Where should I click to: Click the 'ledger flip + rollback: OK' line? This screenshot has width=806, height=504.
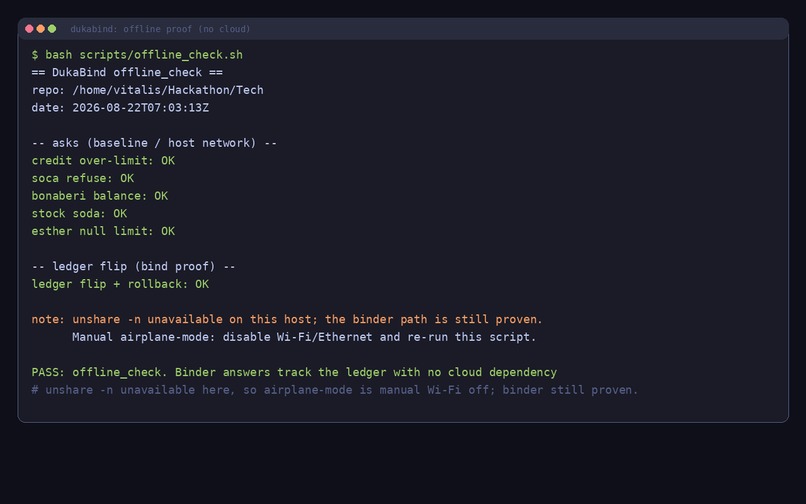[120, 284]
